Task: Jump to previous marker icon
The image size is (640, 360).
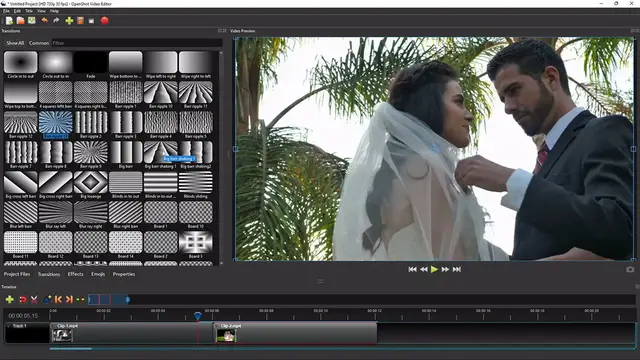Action: click(x=58, y=300)
